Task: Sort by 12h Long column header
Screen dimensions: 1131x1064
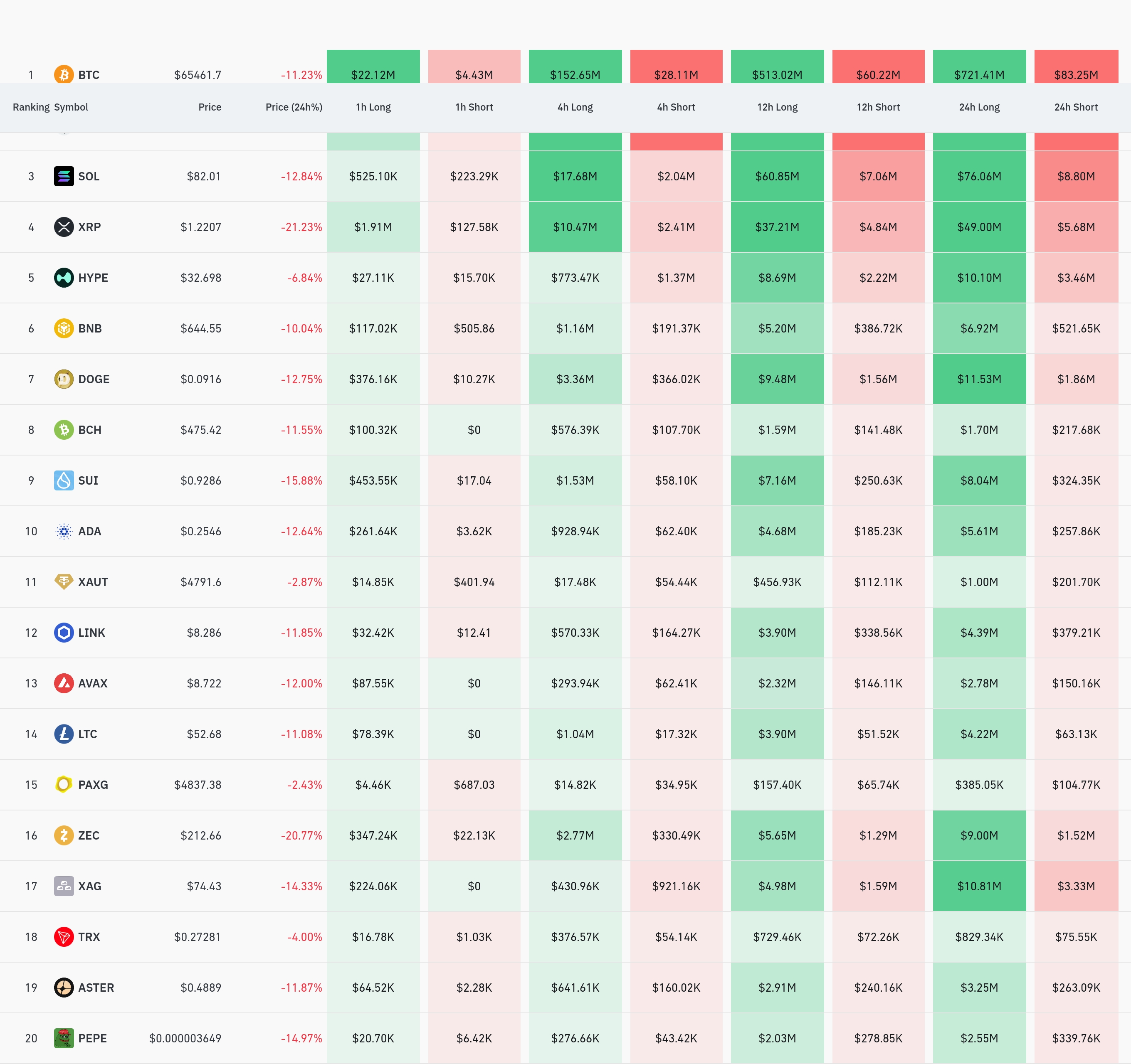Action: tap(777, 107)
